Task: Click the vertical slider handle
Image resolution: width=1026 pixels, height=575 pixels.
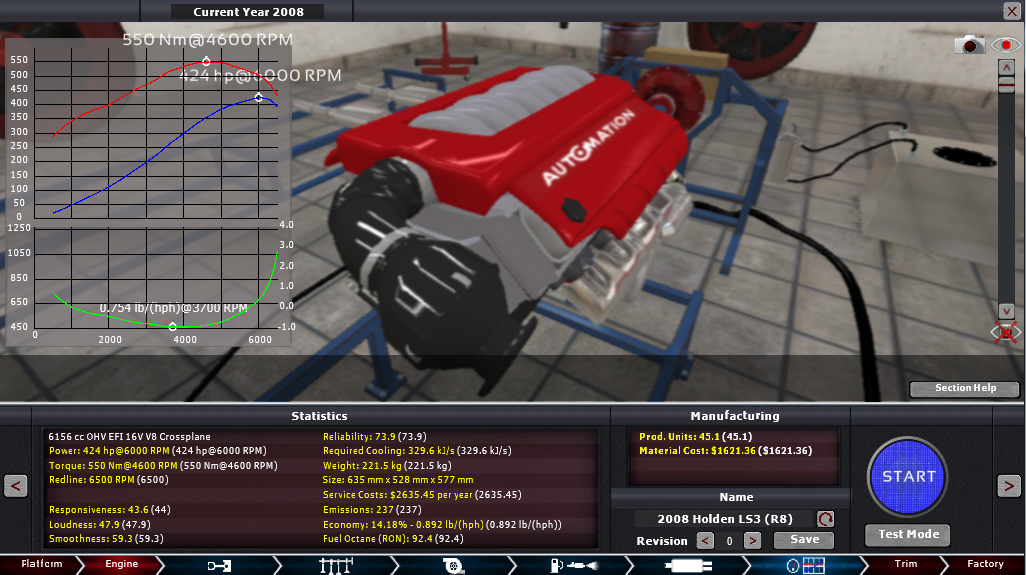Action: pos(1006,86)
